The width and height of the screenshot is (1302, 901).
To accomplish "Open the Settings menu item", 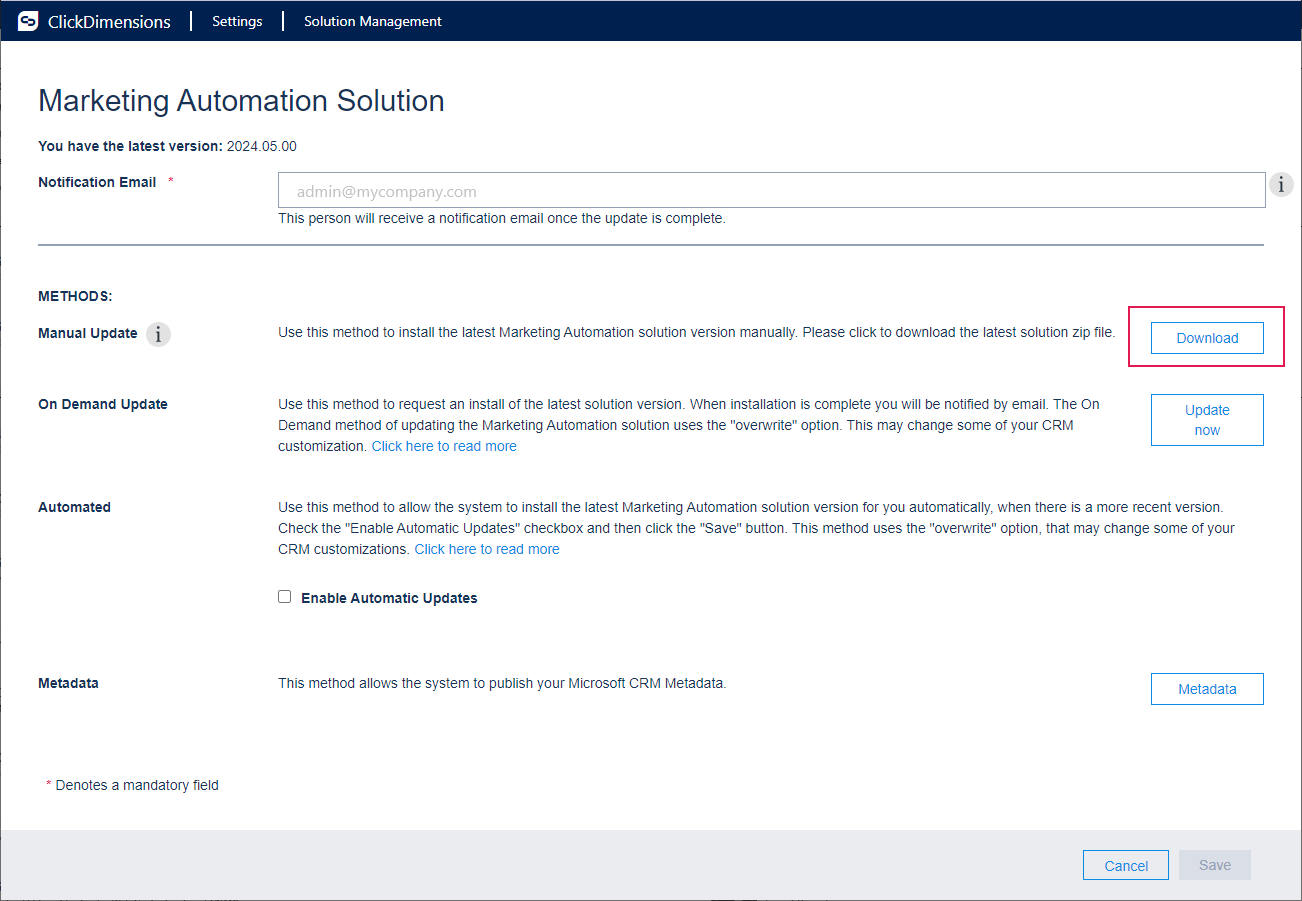I will [237, 20].
